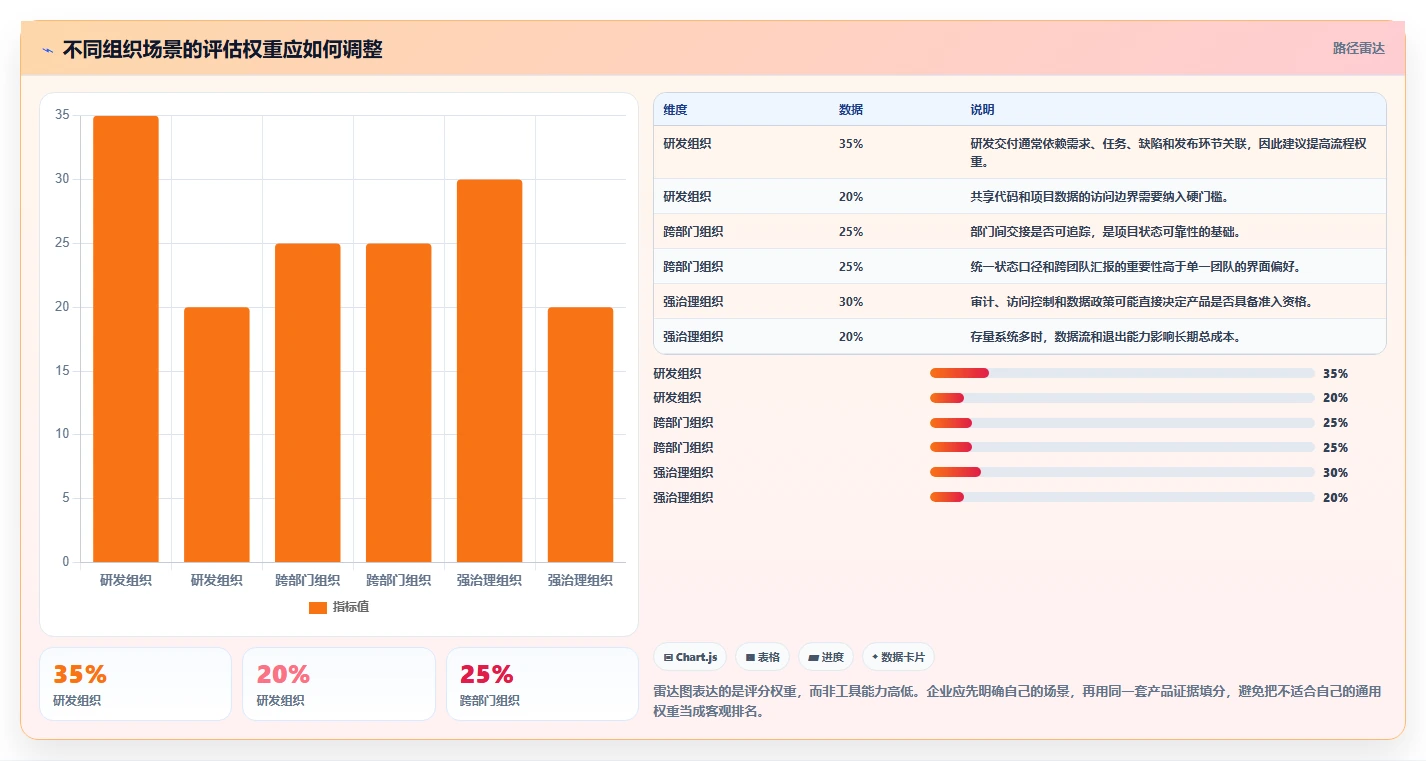This screenshot has height=761, width=1426.
Task: Click the 强治理组织 bar reaching 20
Action: coord(580,435)
